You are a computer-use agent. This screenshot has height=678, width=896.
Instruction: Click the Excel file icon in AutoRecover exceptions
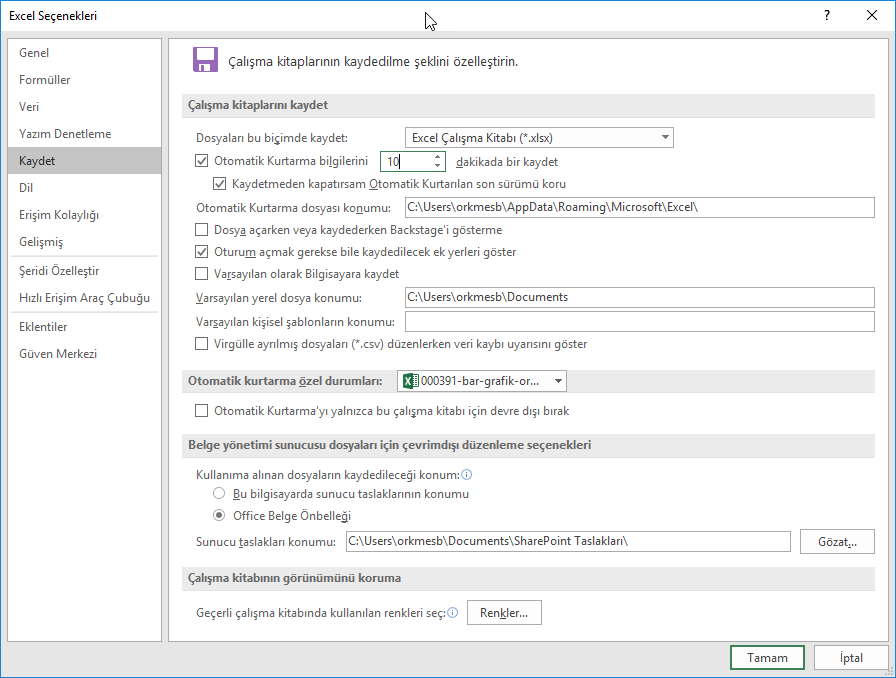(x=410, y=381)
